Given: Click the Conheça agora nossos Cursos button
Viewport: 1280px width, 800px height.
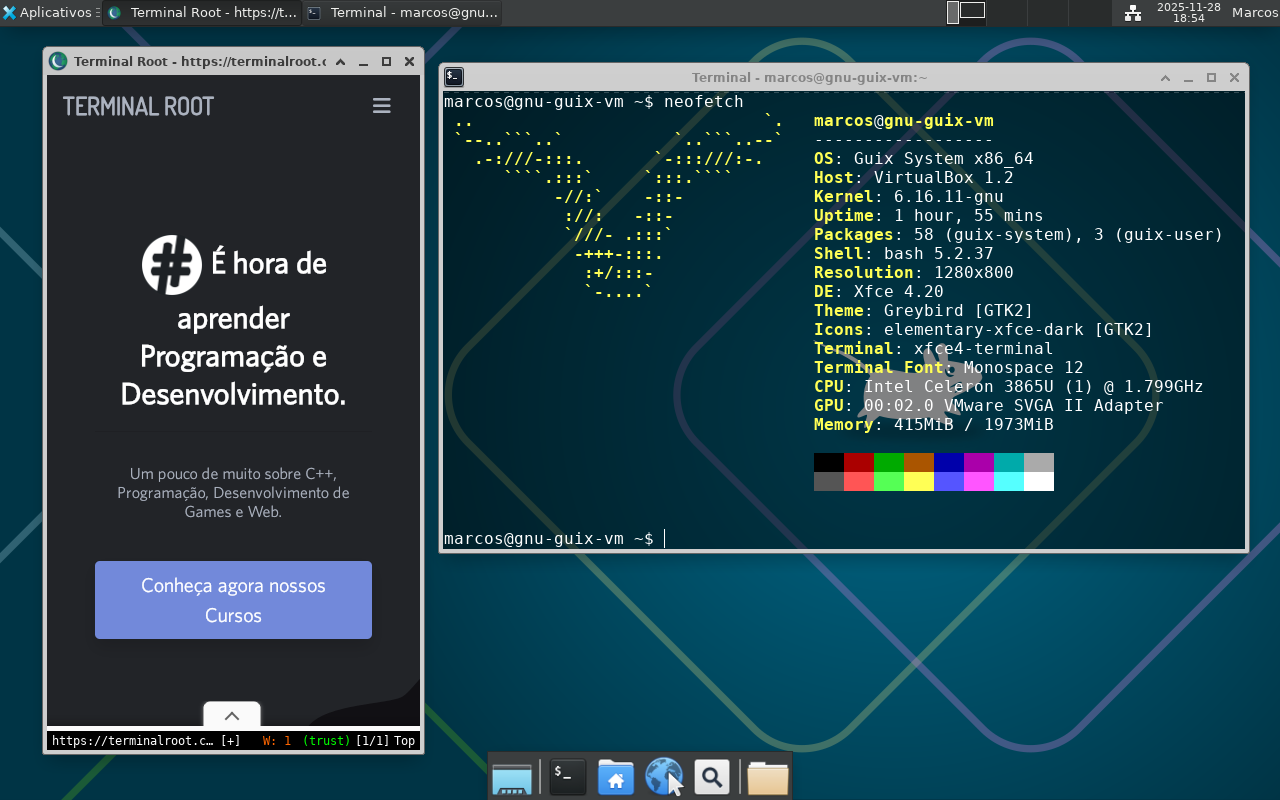Looking at the screenshot, I should point(232,600).
